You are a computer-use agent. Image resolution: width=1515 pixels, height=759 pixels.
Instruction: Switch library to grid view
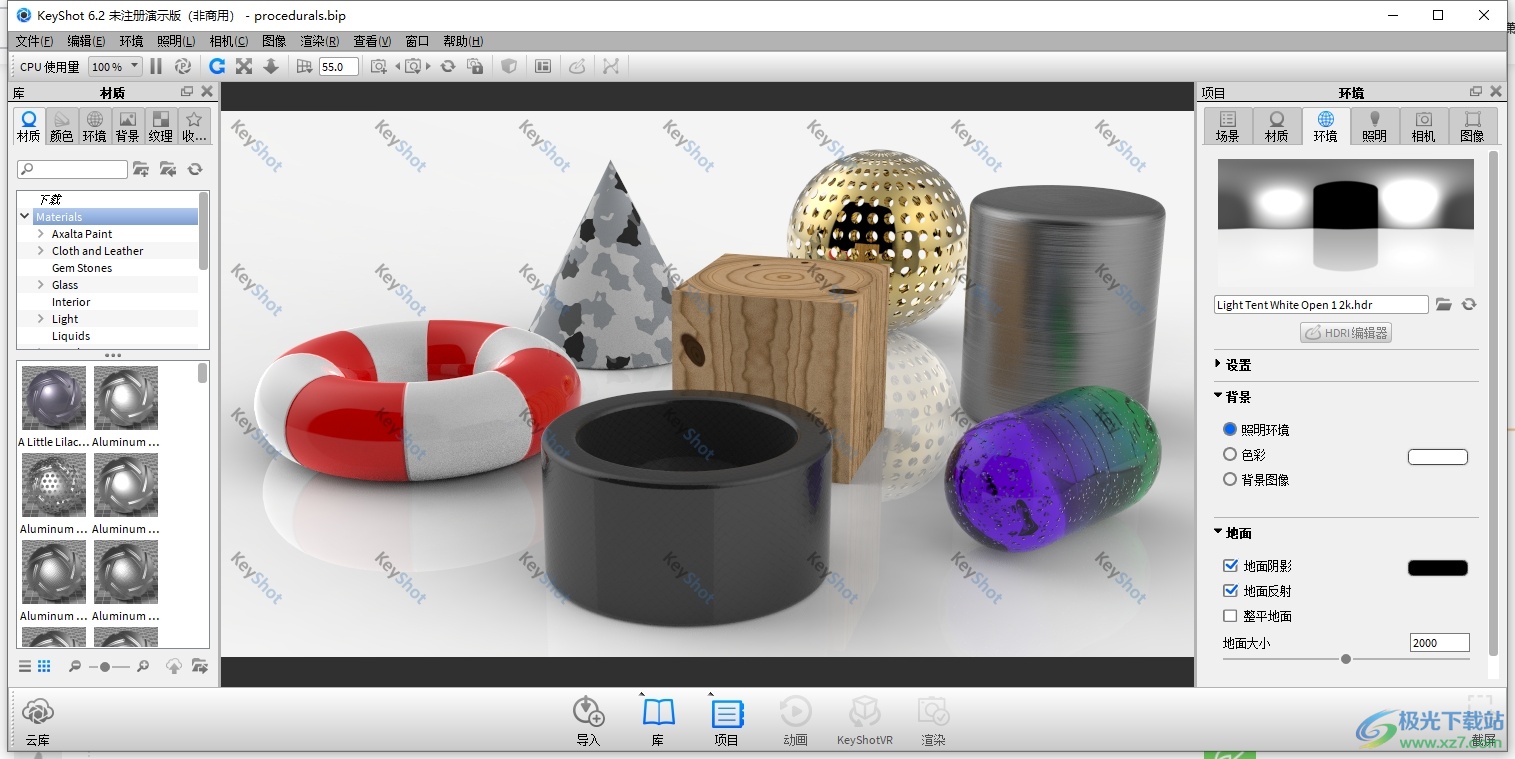tap(44, 666)
